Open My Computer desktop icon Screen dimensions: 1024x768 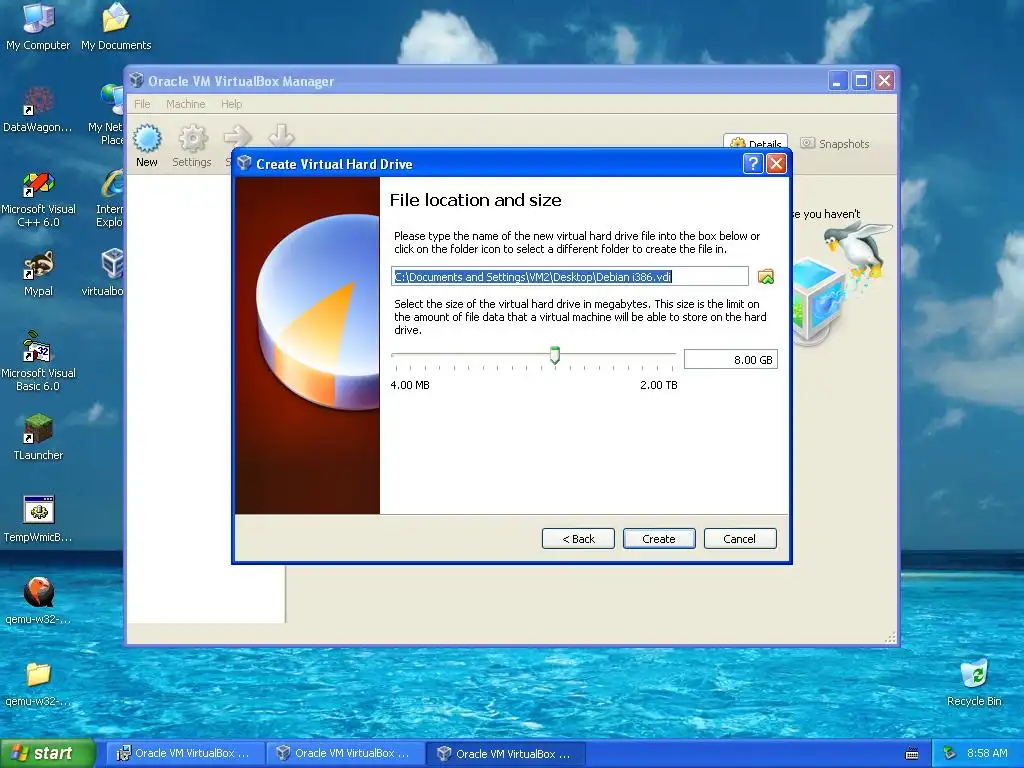click(38, 26)
